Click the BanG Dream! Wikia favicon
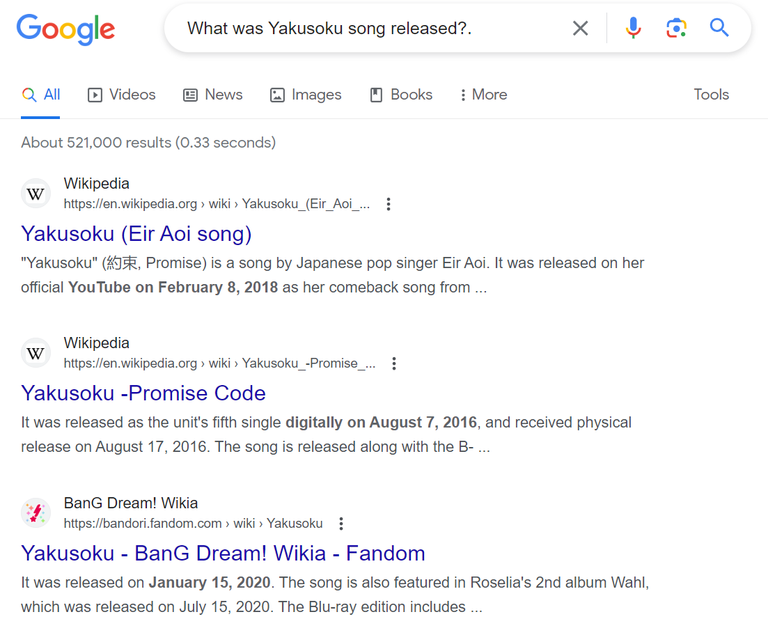768x619 pixels. tap(36, 513)
